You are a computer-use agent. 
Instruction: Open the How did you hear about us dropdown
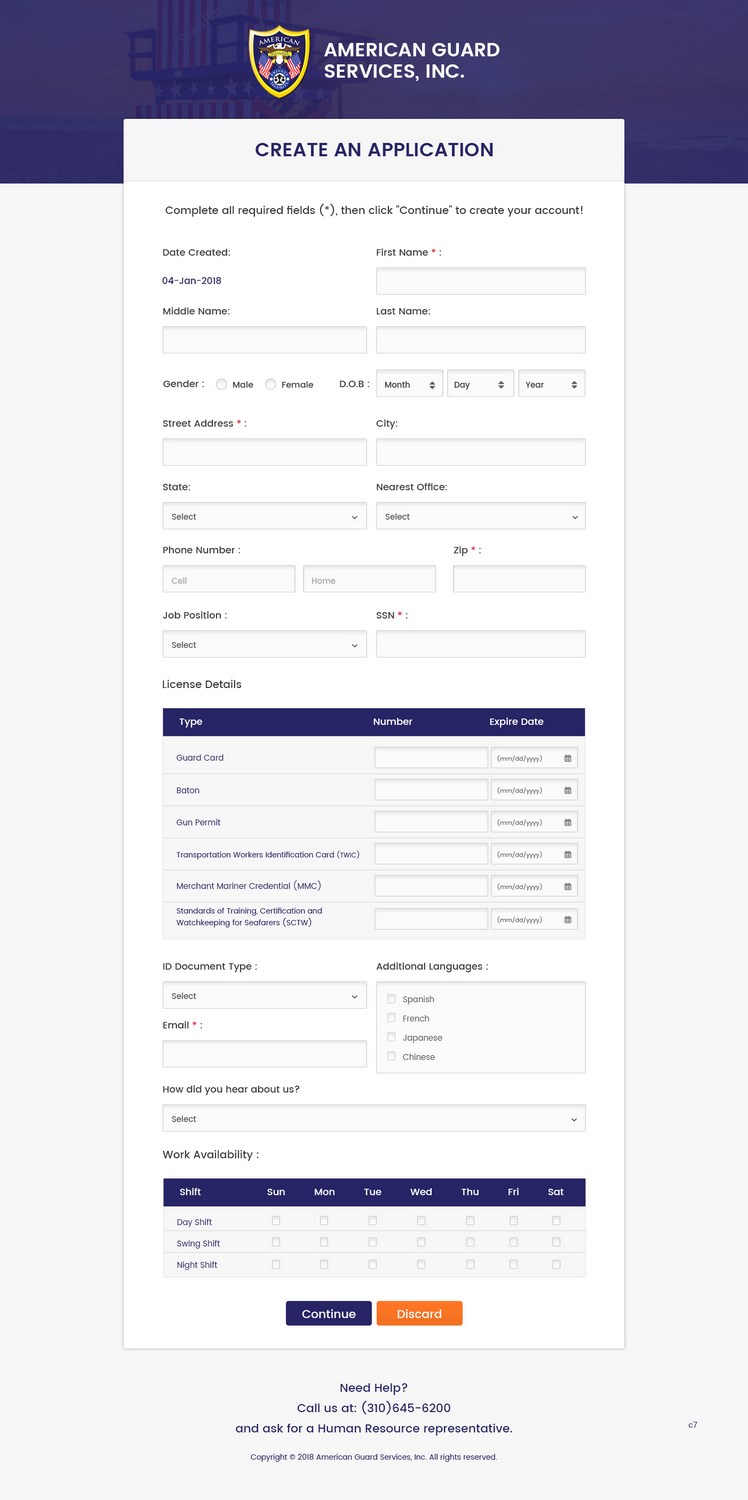click(x=374, y=1117)
